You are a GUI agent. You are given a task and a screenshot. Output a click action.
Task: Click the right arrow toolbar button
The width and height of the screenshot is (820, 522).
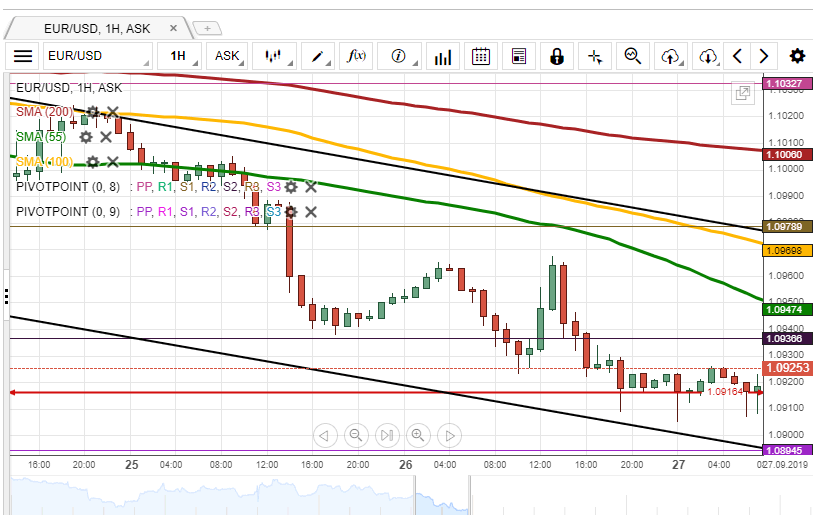[764, 56]
